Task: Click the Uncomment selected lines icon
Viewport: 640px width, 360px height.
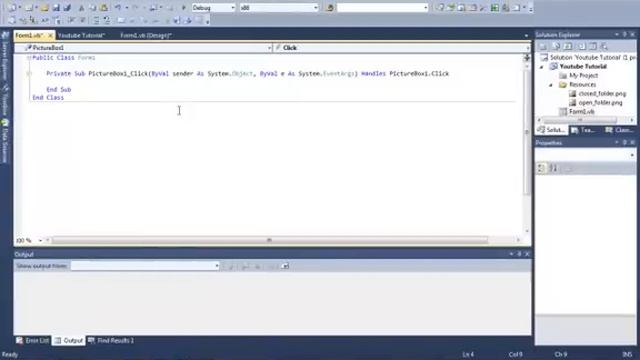Action: click(x=107, y=20)
